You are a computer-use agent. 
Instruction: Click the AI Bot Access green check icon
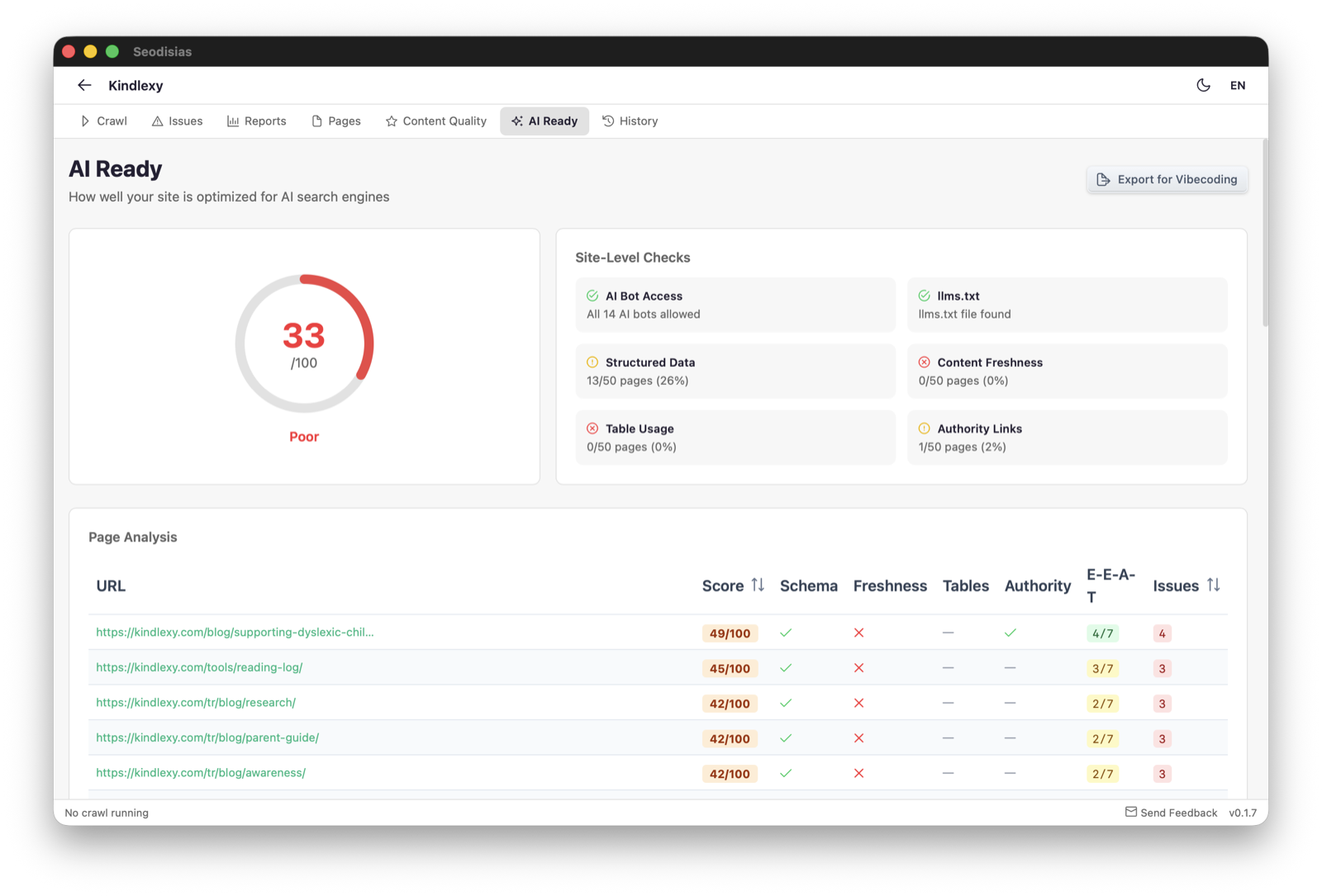click(592, 296)
